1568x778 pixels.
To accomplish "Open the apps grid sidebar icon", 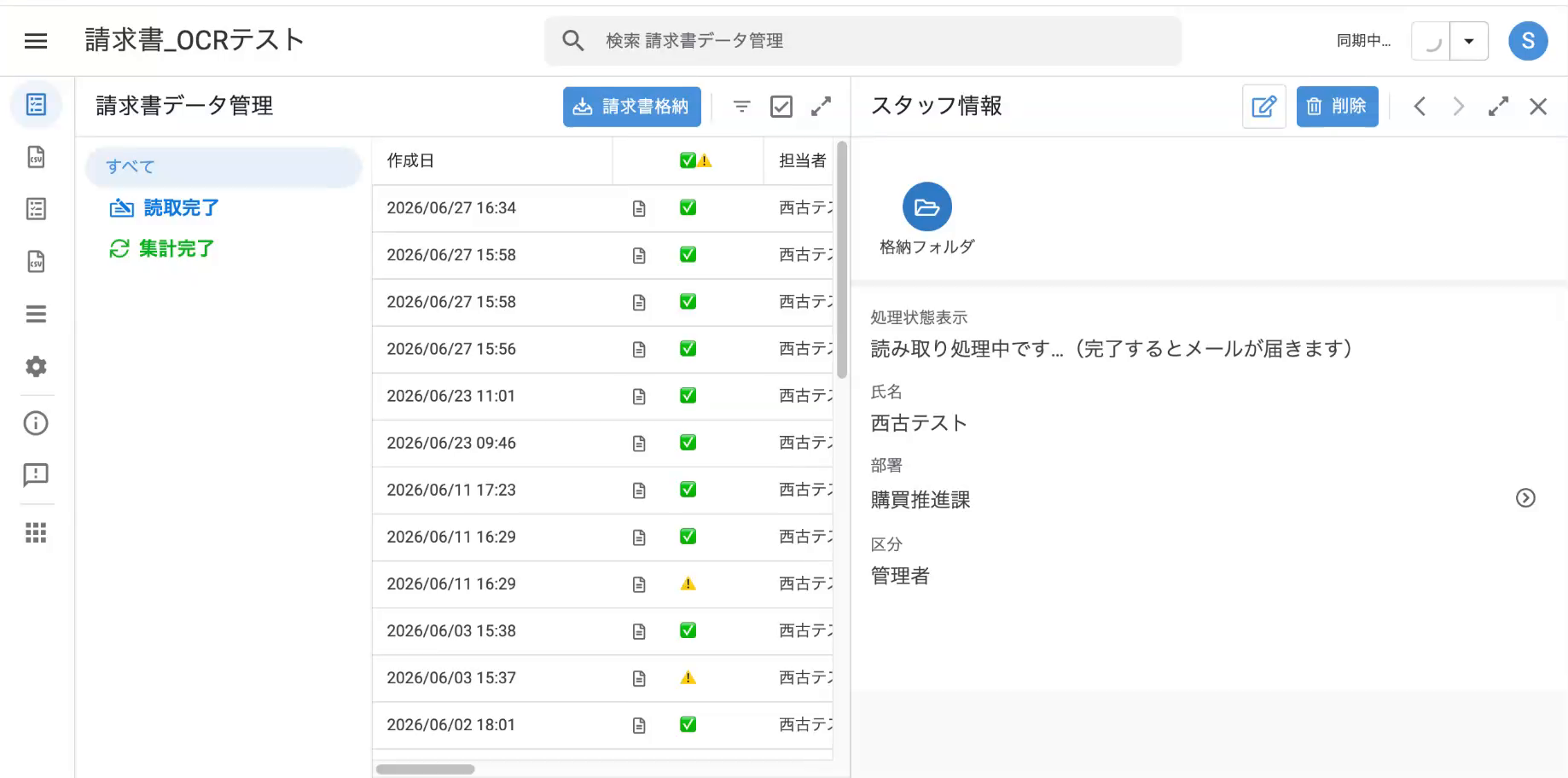I will pyautogui.click(x=36, y=533).
